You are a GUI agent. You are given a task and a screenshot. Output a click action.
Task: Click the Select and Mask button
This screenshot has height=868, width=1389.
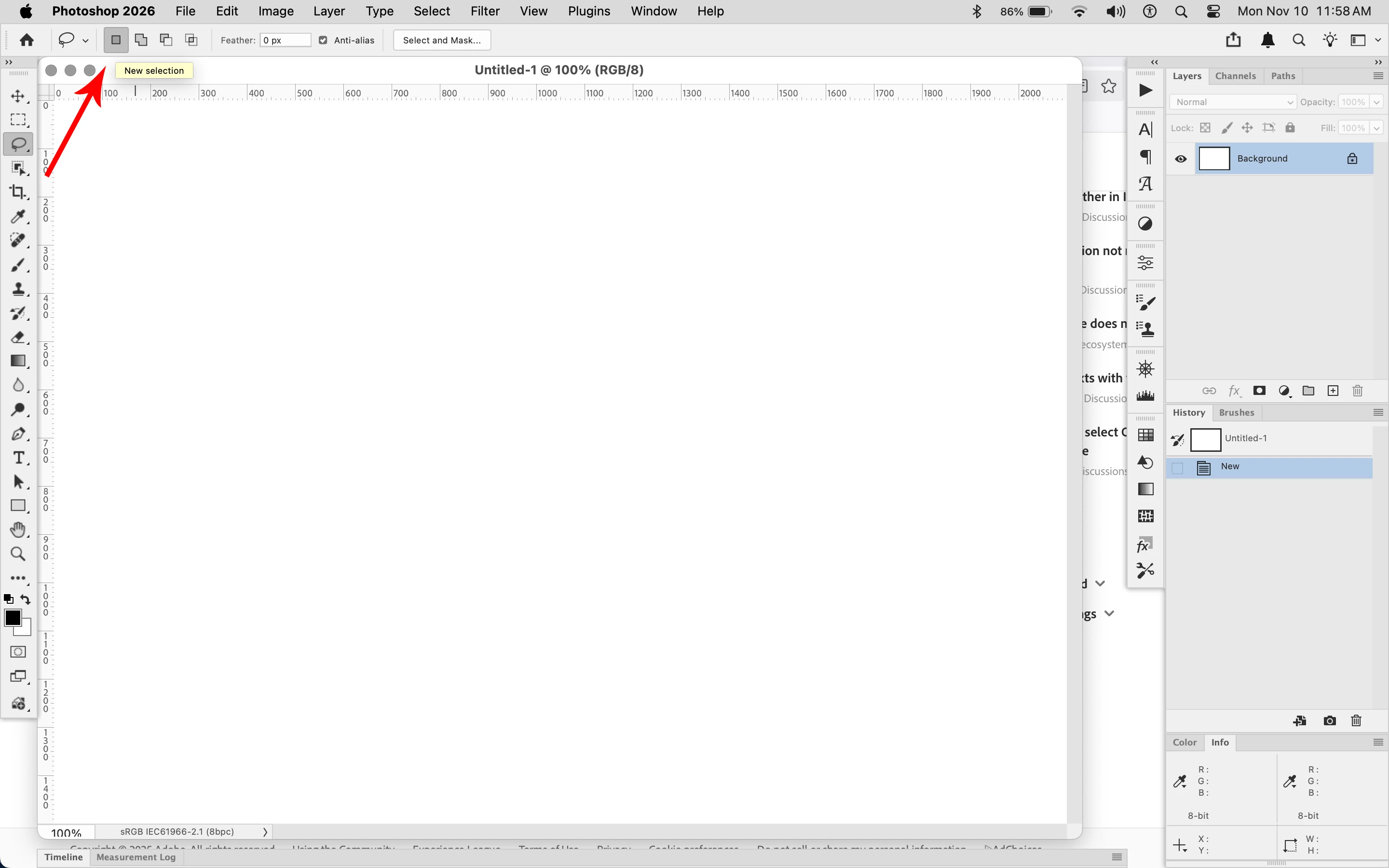pyautogui.click(x=441, y=40)
